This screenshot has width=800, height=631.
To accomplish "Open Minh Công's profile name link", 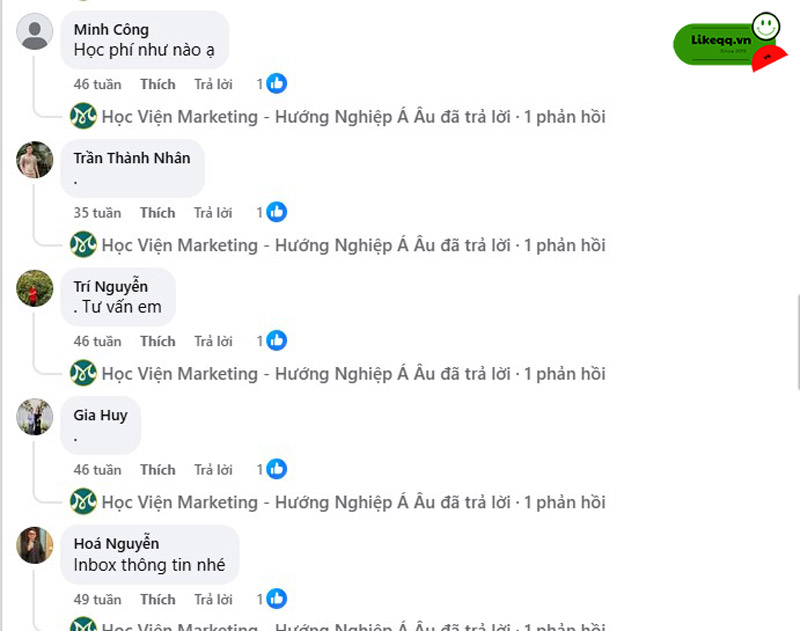I will coord(111,30).
